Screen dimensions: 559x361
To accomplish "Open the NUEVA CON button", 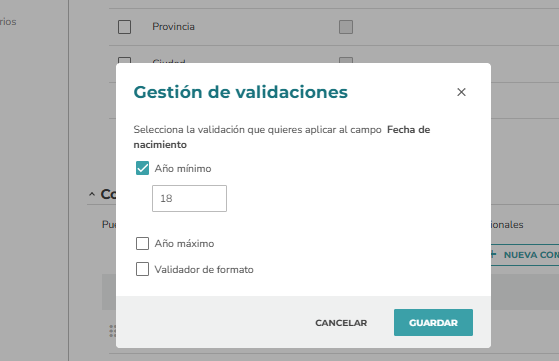I will (525, 255).
